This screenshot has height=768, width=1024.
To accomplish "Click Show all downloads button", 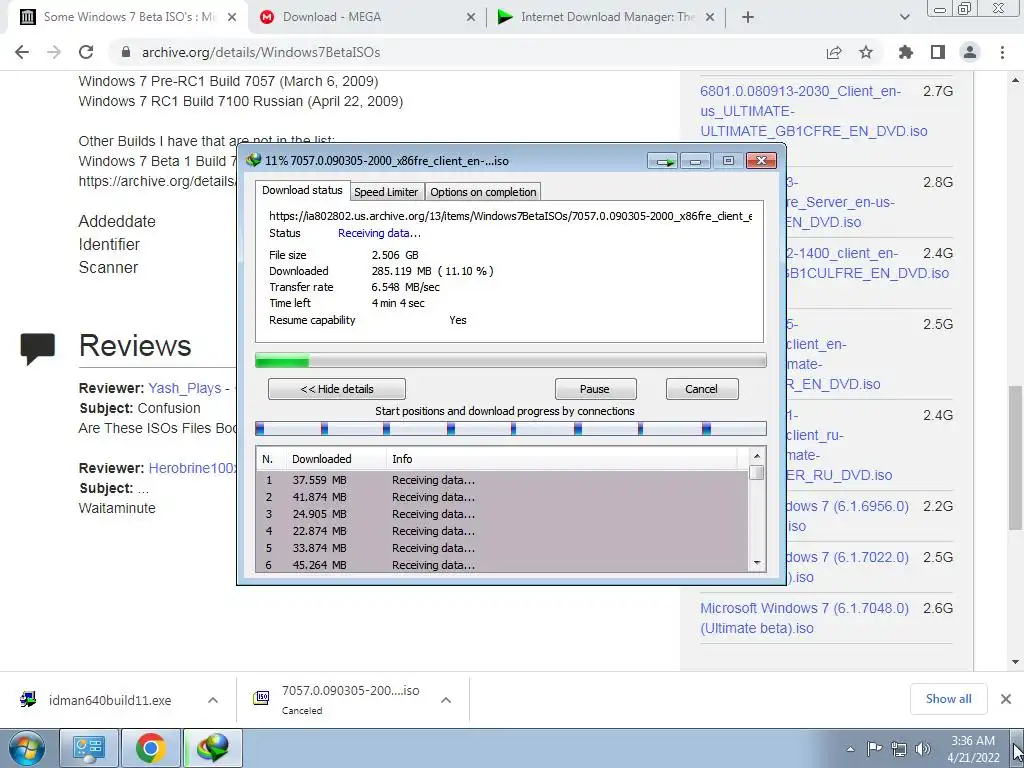I will pyautogui.click(x=948, y=699).
